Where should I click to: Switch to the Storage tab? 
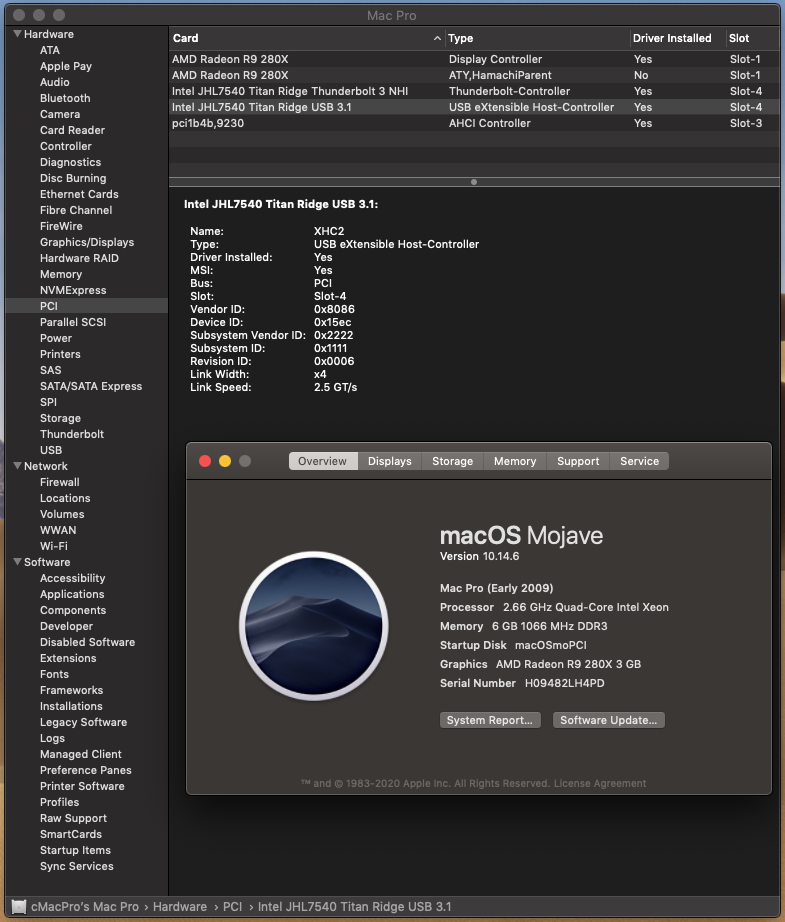[452, 461]
